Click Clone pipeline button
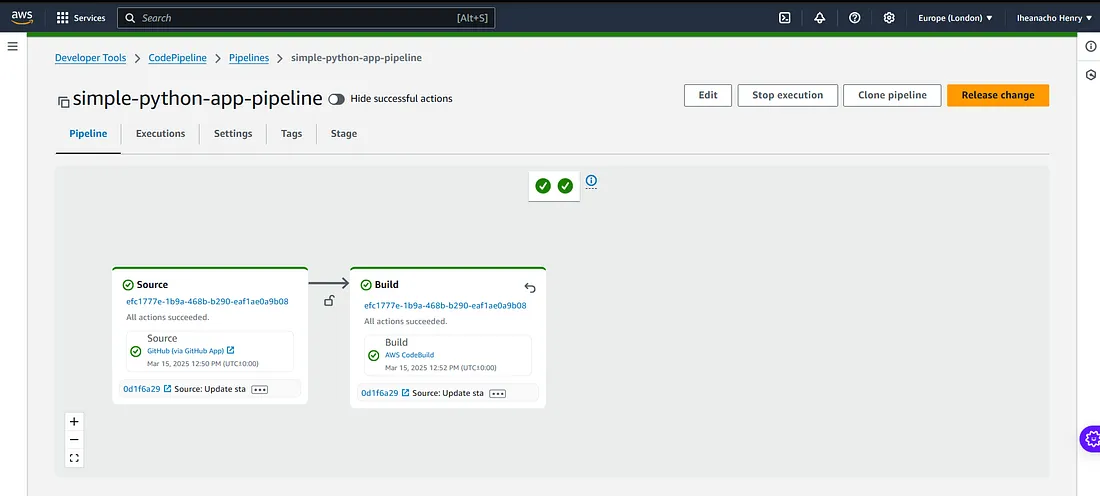The width and height of the screenshot is (1100, 496). 892,95
